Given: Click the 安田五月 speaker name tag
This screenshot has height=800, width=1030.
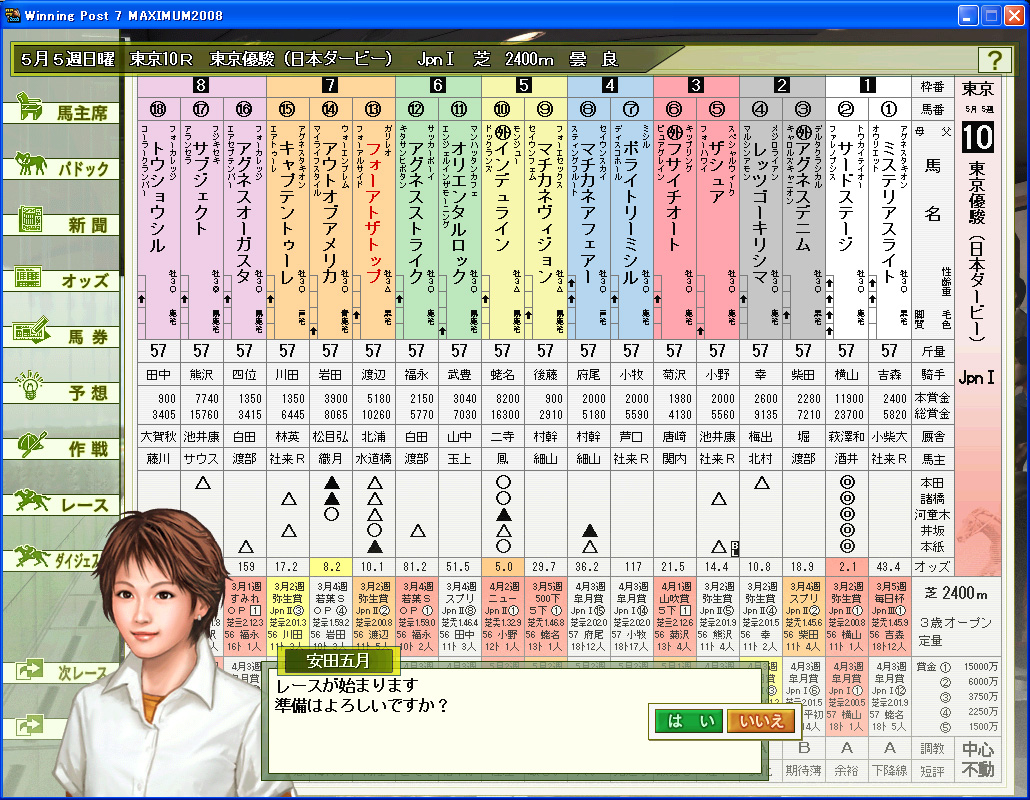Looking at the screenshot, I should click(x=338, y=660).
